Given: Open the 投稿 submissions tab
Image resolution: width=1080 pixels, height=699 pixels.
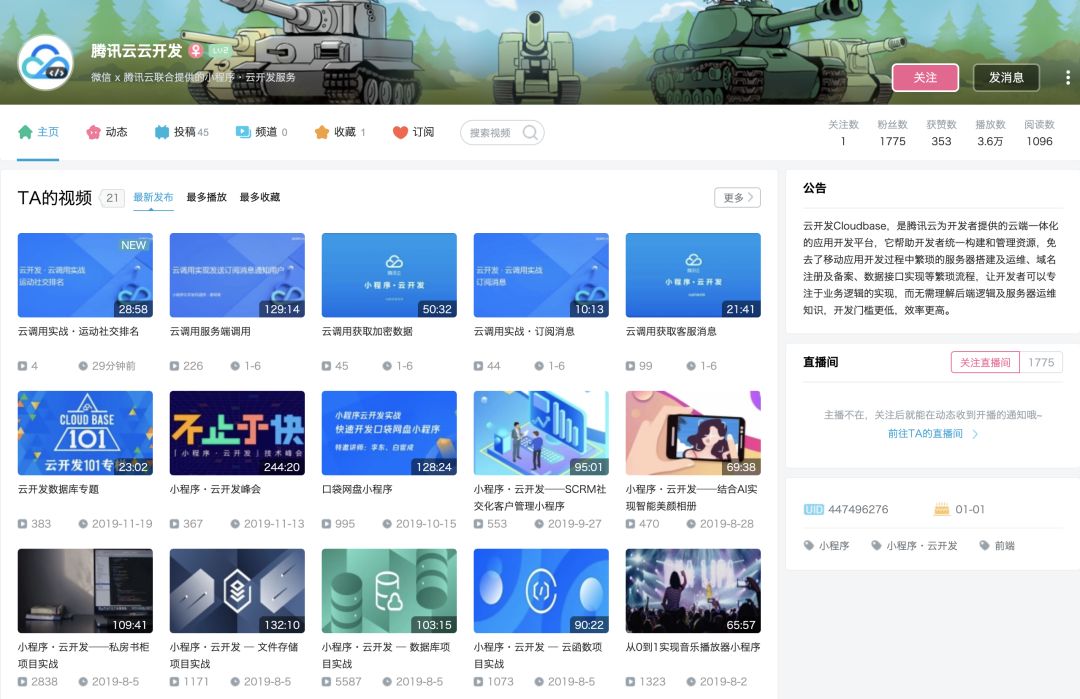Looking at the screenshot, I should (x=181, y=132).
